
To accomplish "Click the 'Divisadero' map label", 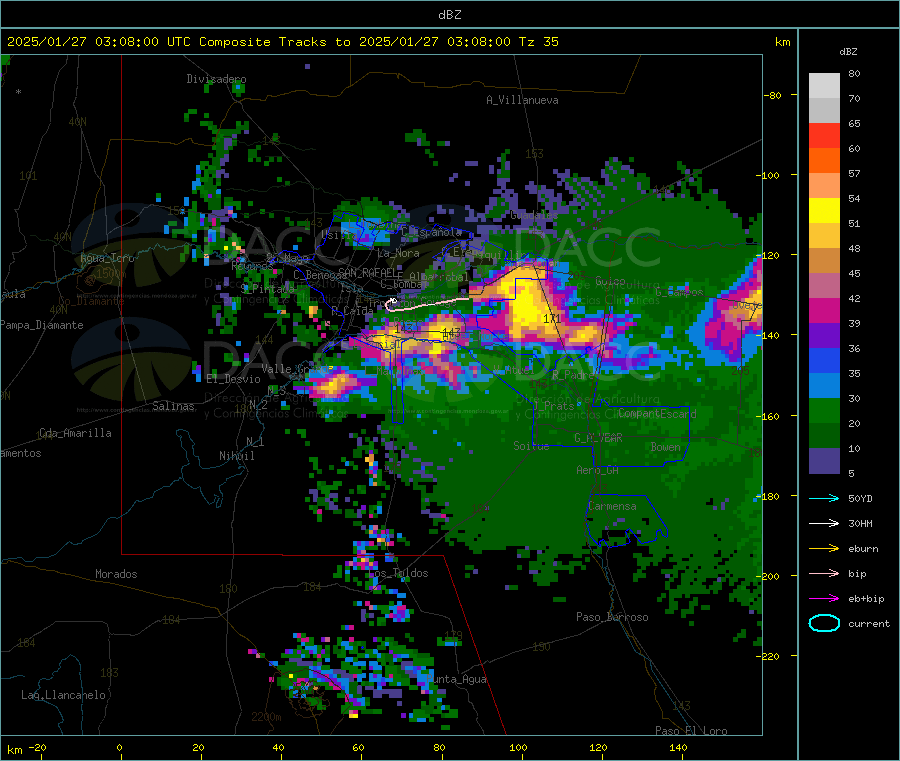I will tap(216, 79).
